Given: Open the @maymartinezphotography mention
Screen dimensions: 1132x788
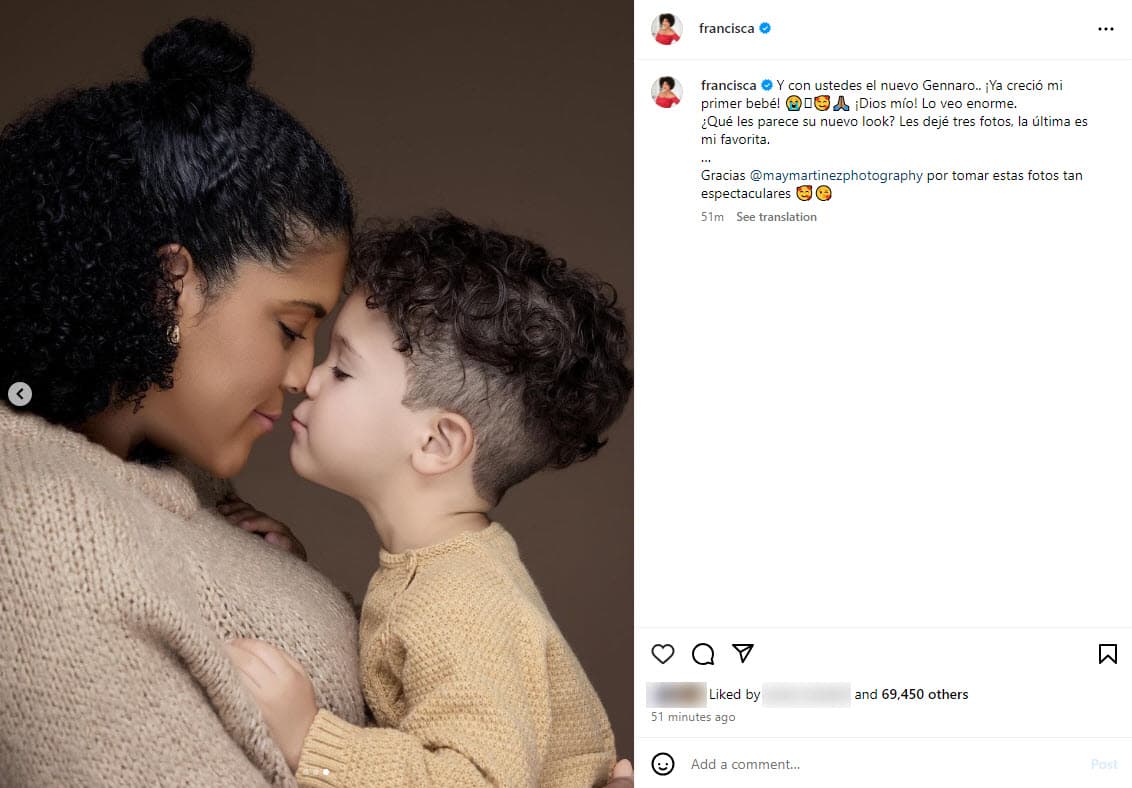Looking at the screenshot, I should point(836,175).
